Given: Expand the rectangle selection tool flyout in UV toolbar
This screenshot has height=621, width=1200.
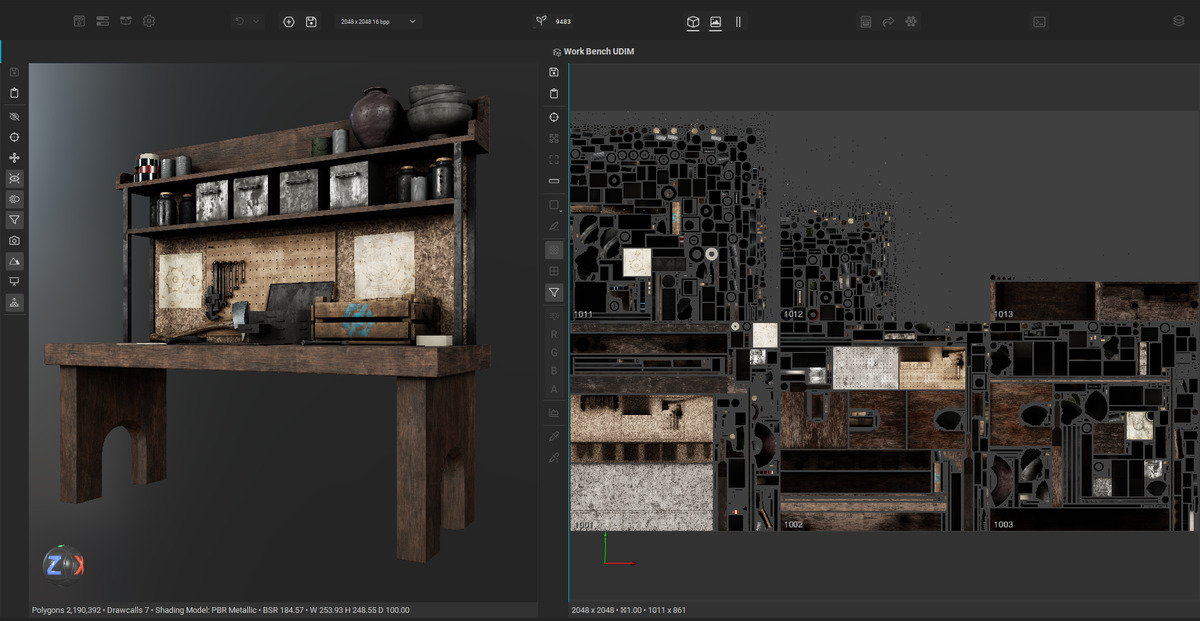Looking at the screenshot, I should coord(554,205).
